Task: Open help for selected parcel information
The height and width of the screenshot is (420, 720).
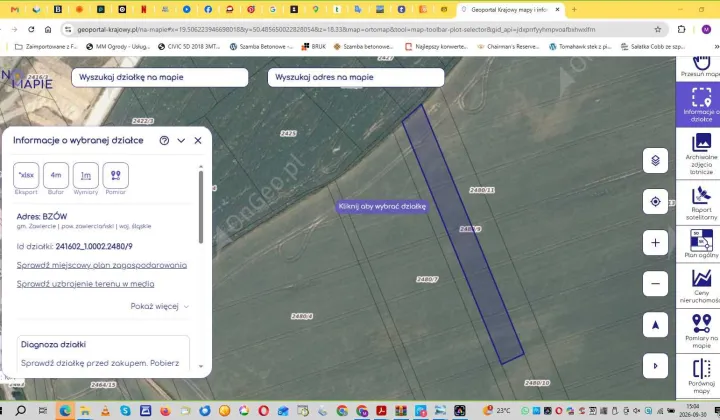Action: [164, 140]
